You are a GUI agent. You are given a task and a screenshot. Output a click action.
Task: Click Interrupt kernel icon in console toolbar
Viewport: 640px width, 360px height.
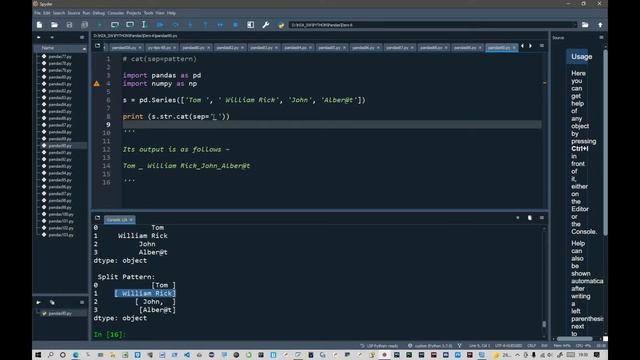tap(518, 218)
